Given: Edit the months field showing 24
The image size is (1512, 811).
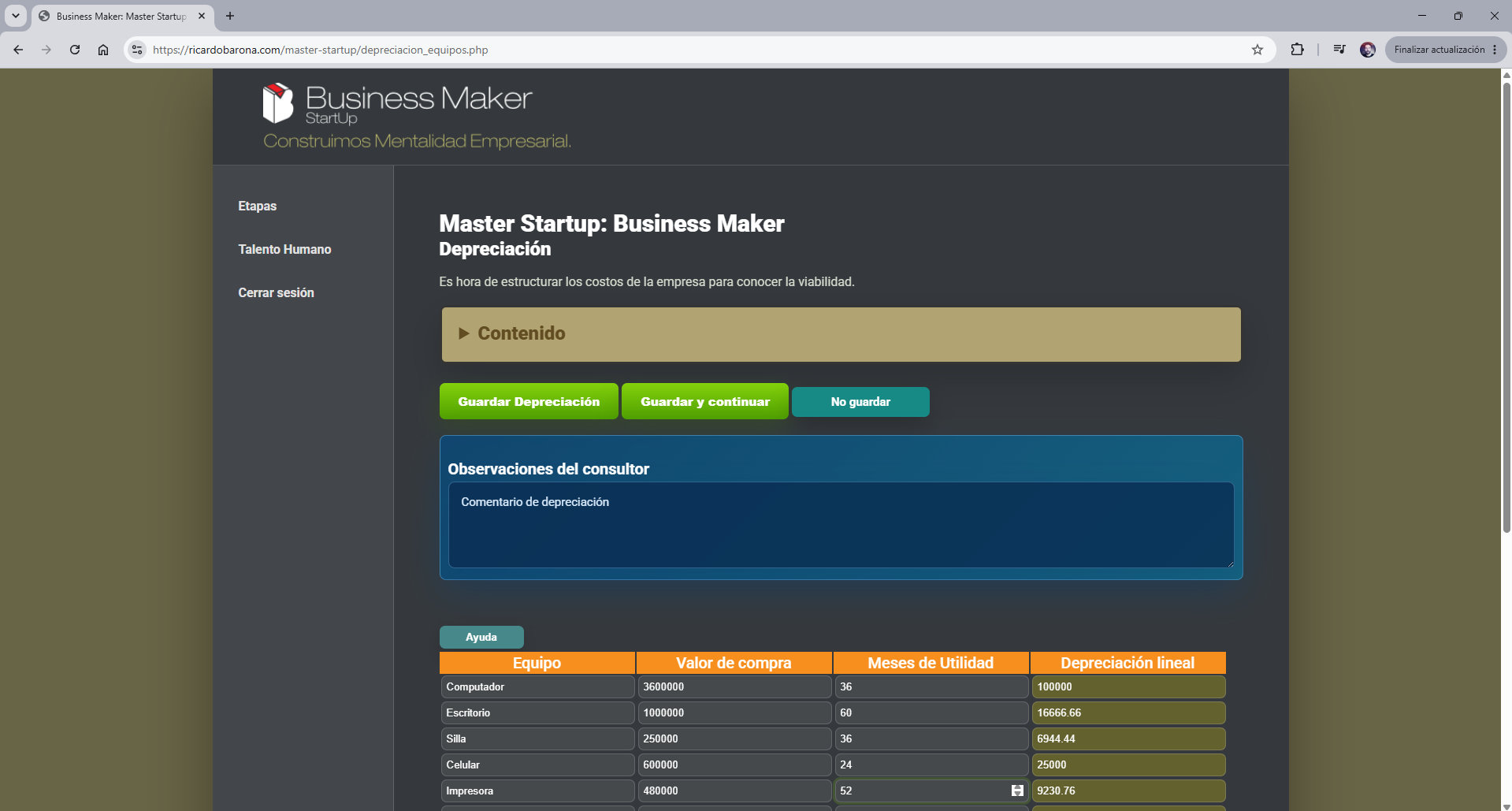Looking at the screenshot, I should [931, 764].
